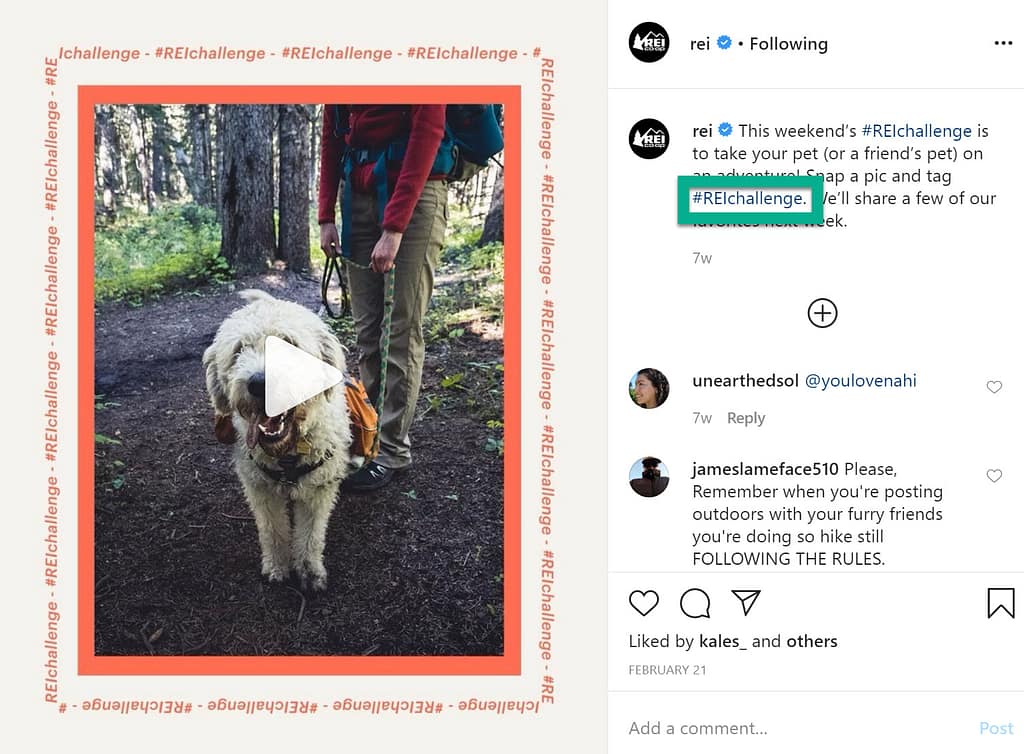
Task: Toggle the heart on unearthedsol's comment
Action: click(994, 387)
